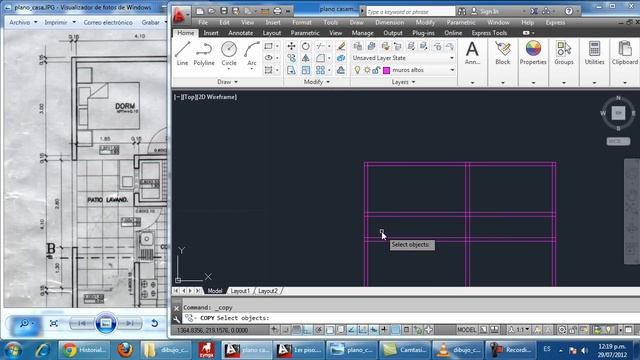
Task: Expand the Draw panel dropdown
Action: (227, 82)
